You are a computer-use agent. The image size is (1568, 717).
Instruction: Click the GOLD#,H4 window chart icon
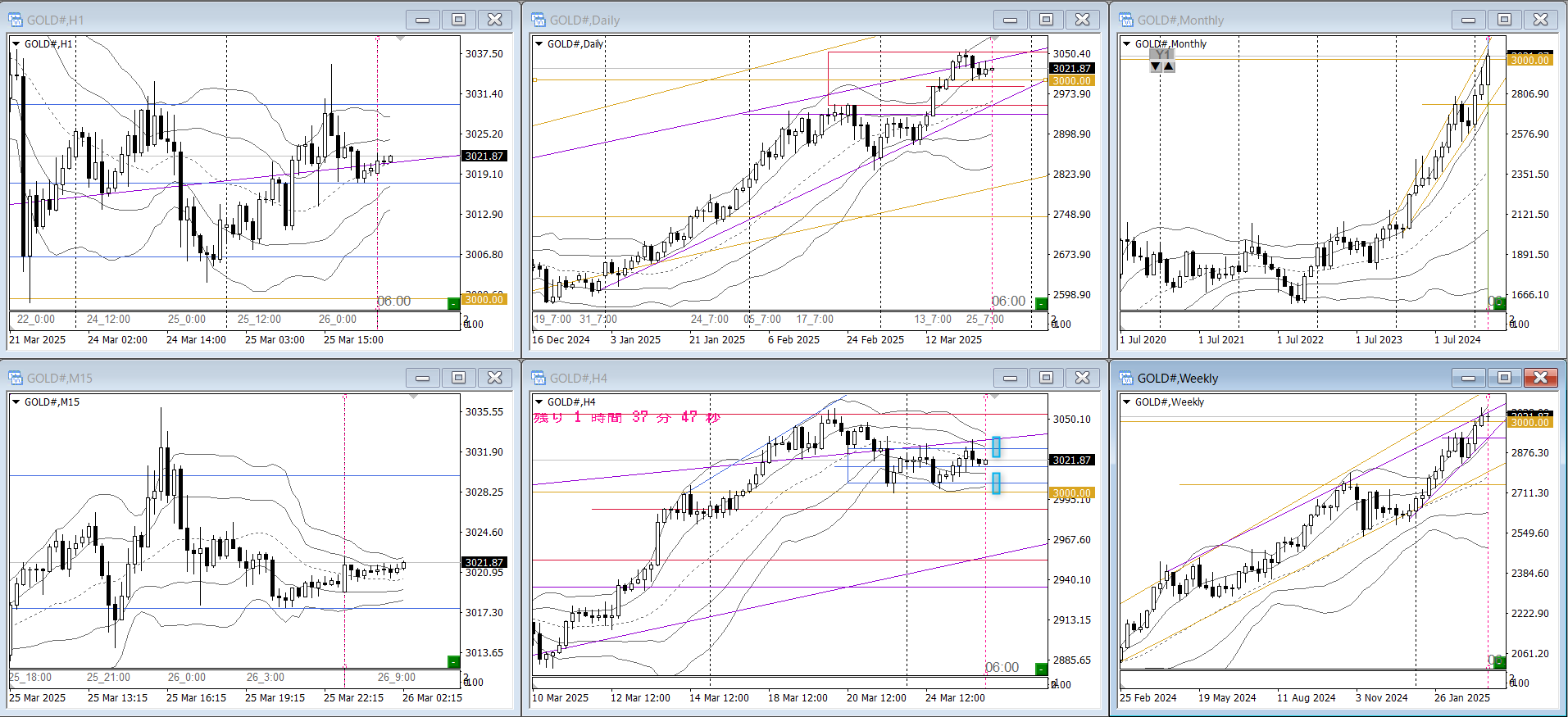[x=539, y=378]
